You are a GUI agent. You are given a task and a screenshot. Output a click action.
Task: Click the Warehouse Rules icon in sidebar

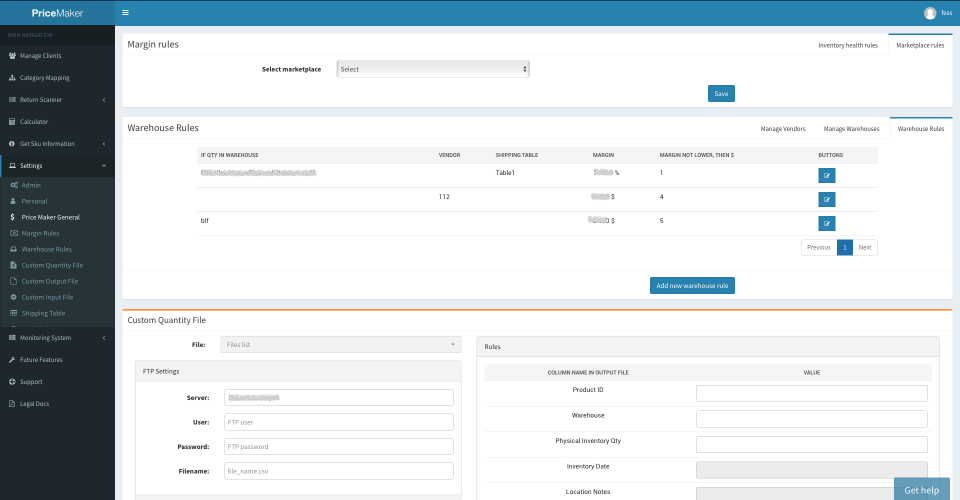coord(14,249)
